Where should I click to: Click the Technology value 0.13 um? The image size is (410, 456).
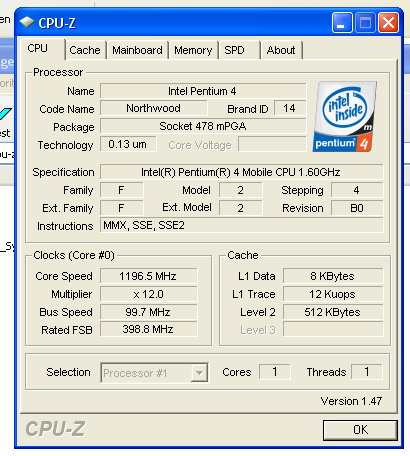(x=128, y=144)
